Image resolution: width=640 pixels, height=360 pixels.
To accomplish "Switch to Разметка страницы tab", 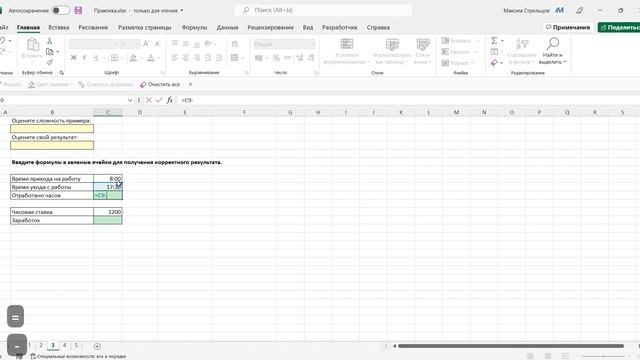I will 144,27.
